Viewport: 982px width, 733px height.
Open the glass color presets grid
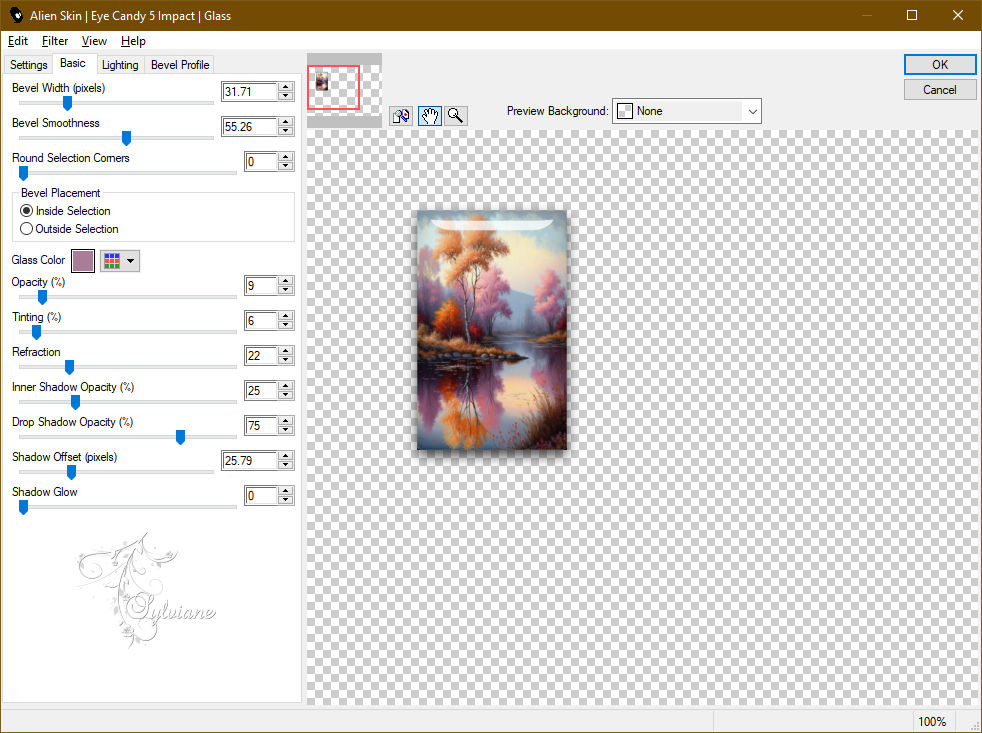(120, 261)
